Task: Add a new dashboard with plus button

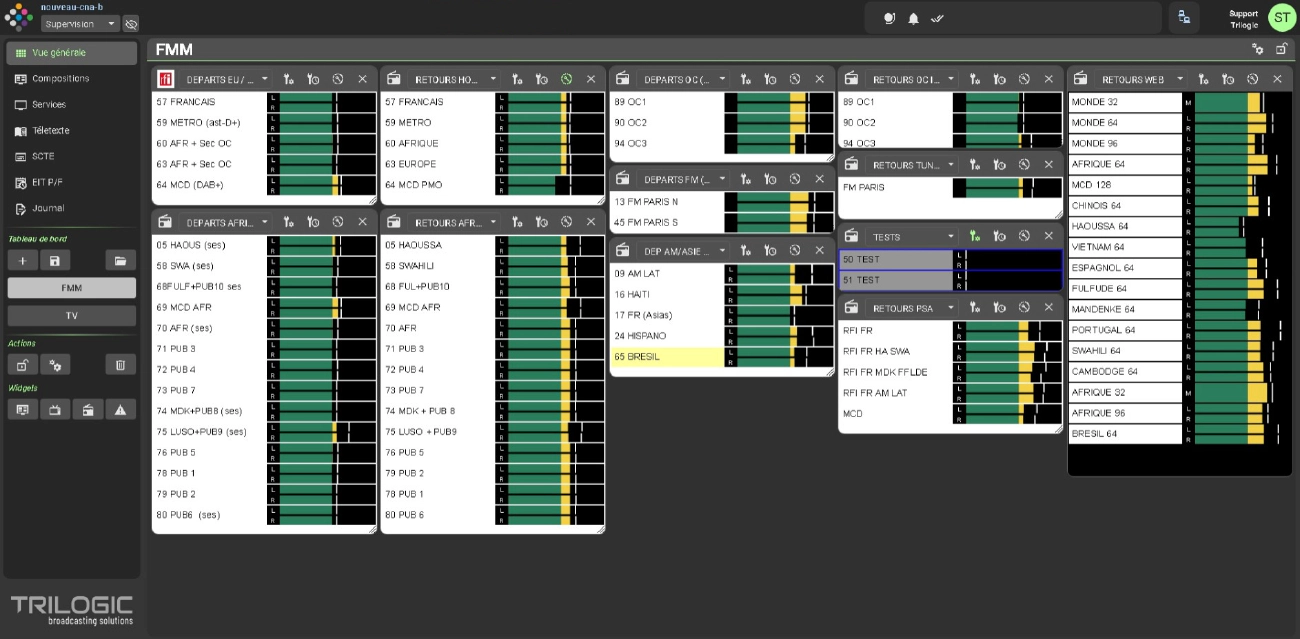Action: (22, 260)
